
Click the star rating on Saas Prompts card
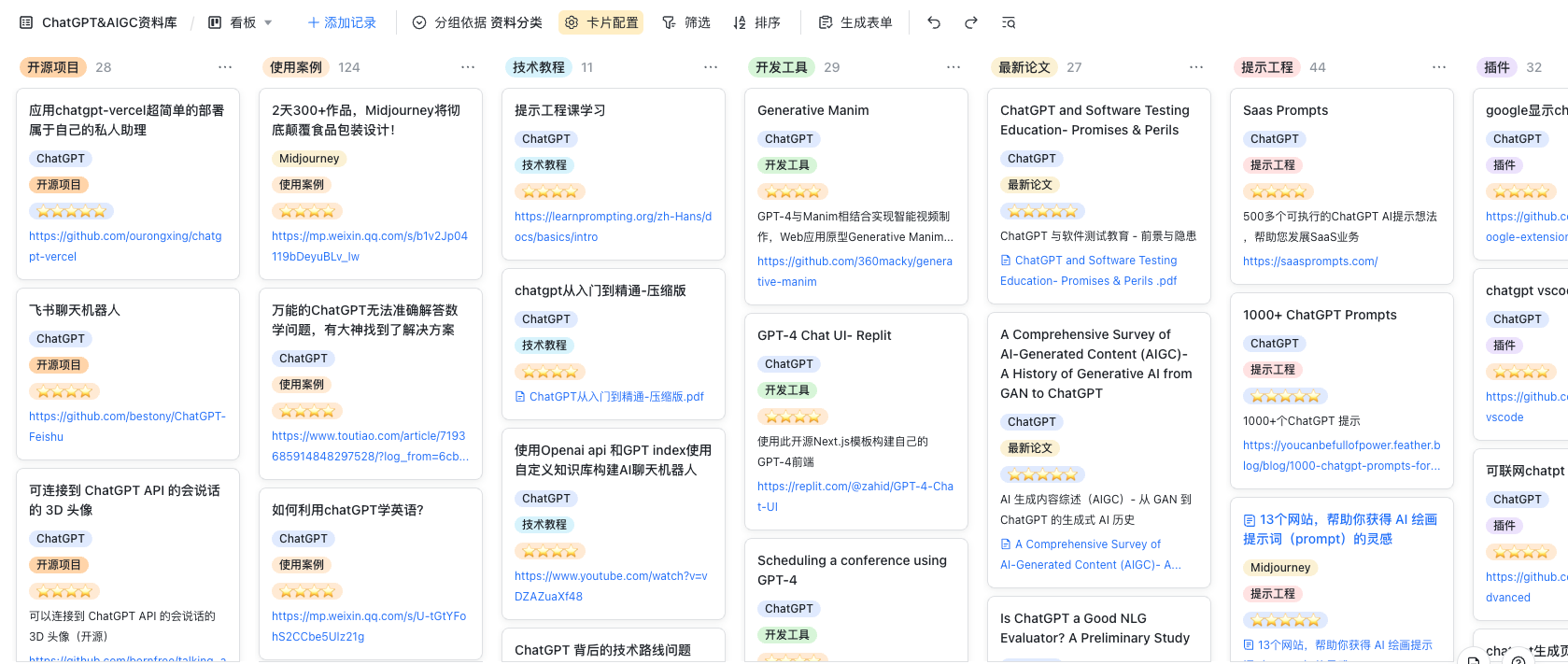1278,191
